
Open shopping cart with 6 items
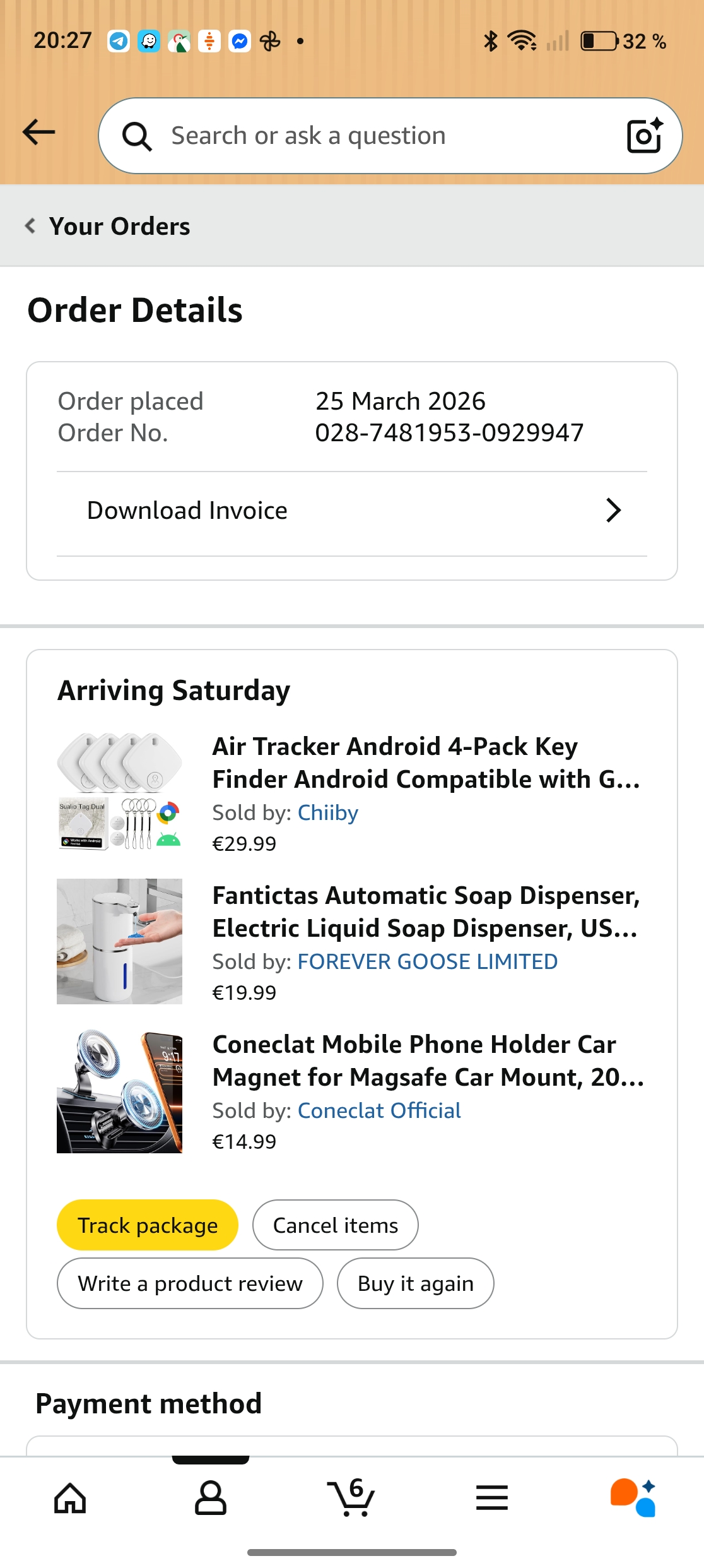[351, 1497]
